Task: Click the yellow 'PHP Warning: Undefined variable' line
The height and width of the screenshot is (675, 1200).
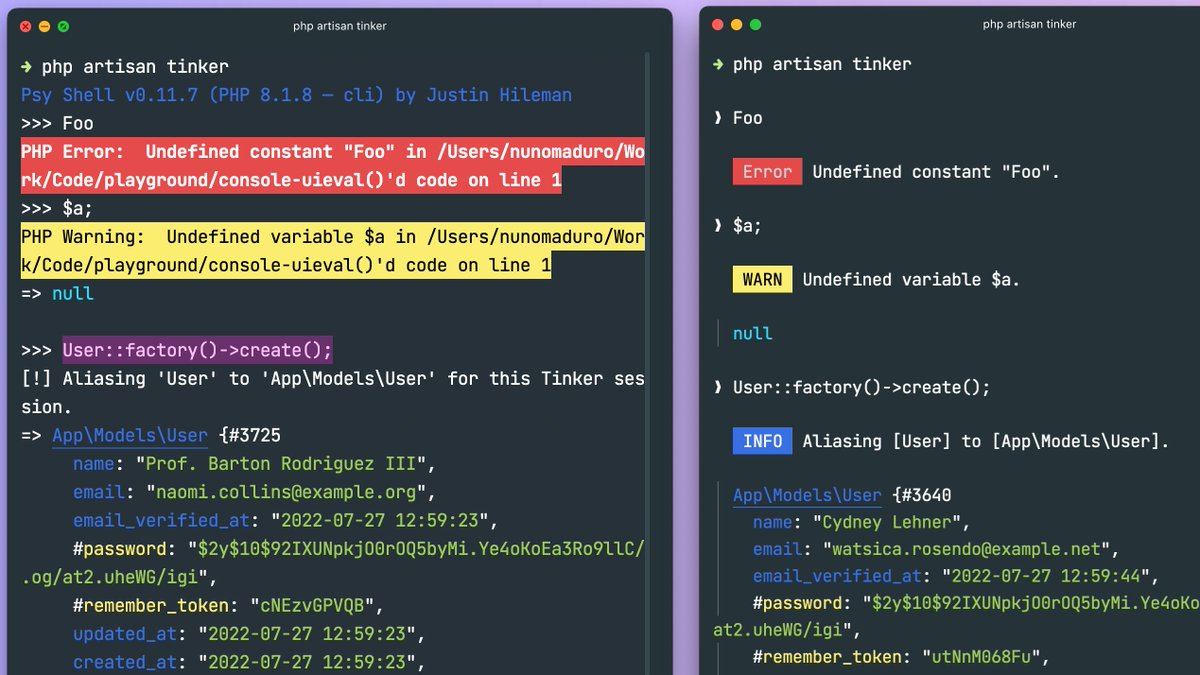Action: tap(333, 251)
